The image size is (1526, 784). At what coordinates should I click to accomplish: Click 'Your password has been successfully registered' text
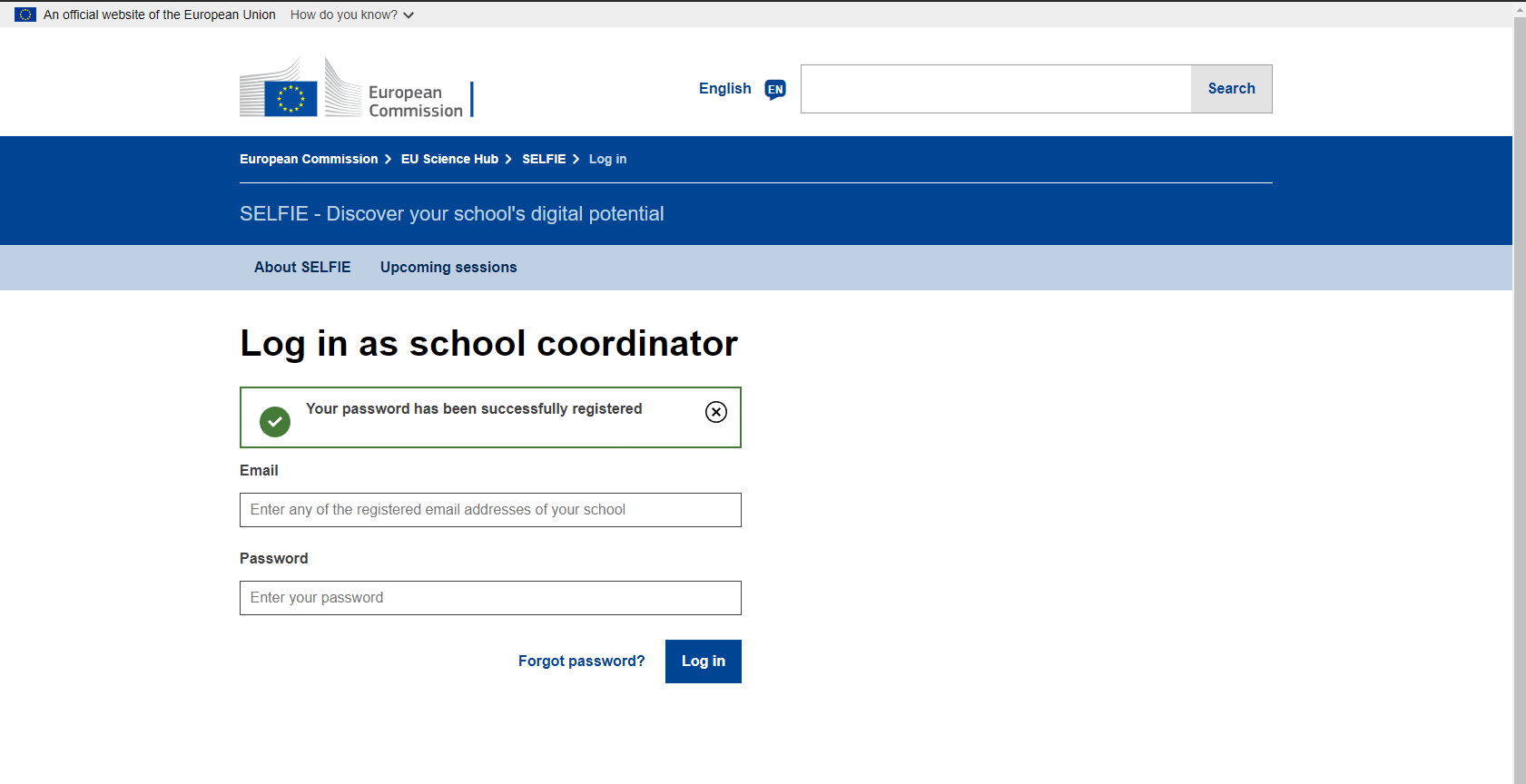[x=474, y=409]
